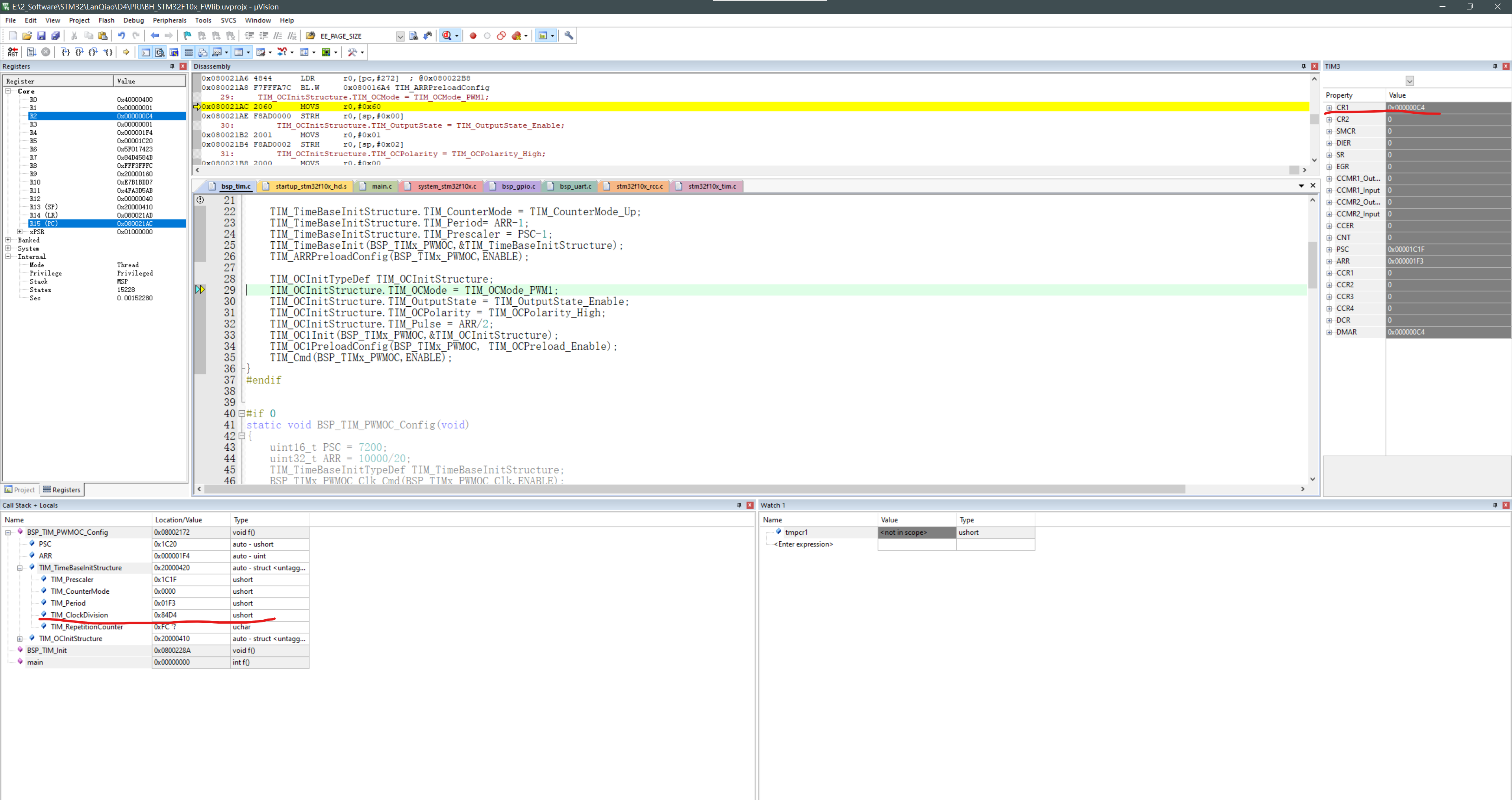The width and height of the screenshot is (1512, 800).
Task: Toggle the Command window button
Action: point(146,52)
